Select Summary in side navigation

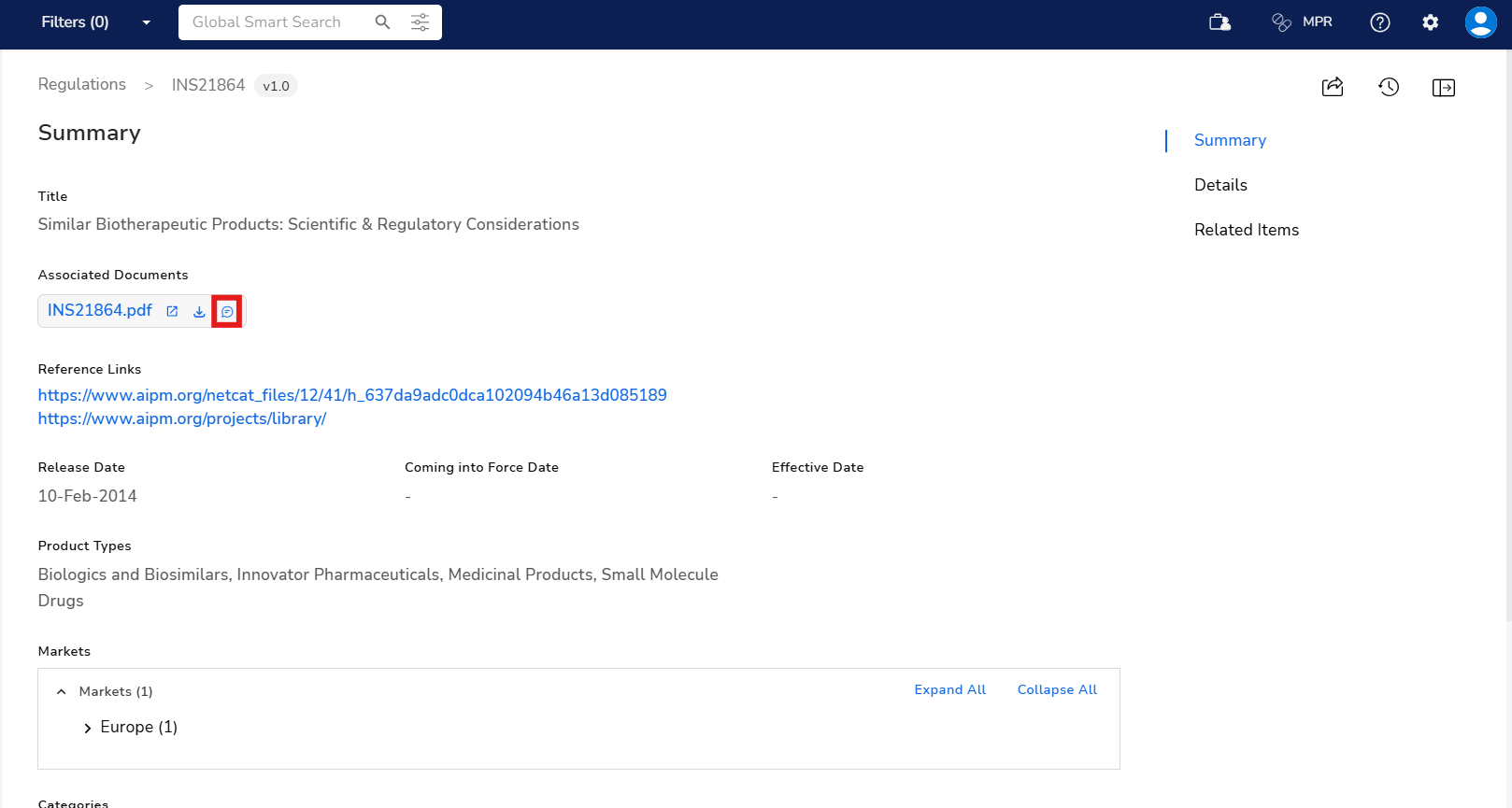pos(1230,140)
